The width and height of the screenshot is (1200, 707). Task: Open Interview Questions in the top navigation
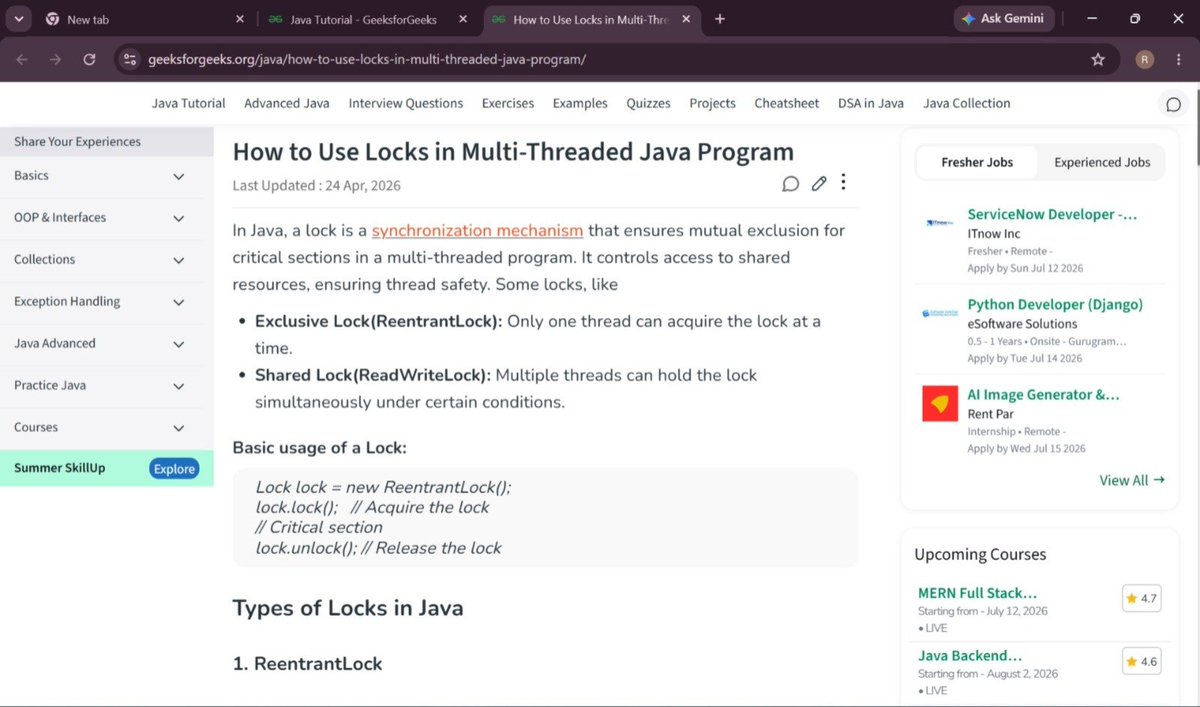point(406,103)
